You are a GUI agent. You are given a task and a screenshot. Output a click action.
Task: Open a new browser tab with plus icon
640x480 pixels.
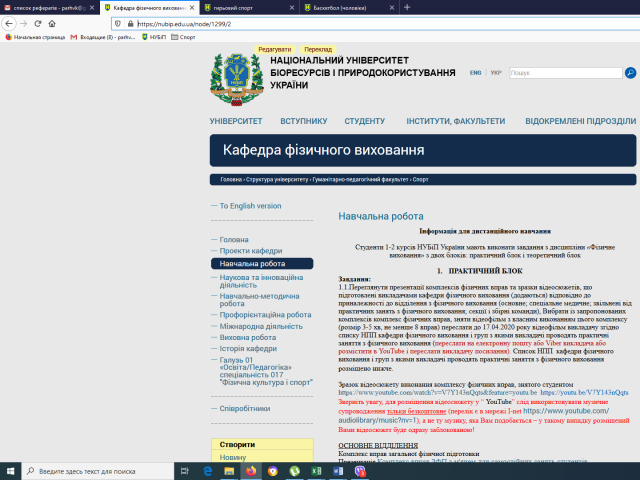pos(407,7)
